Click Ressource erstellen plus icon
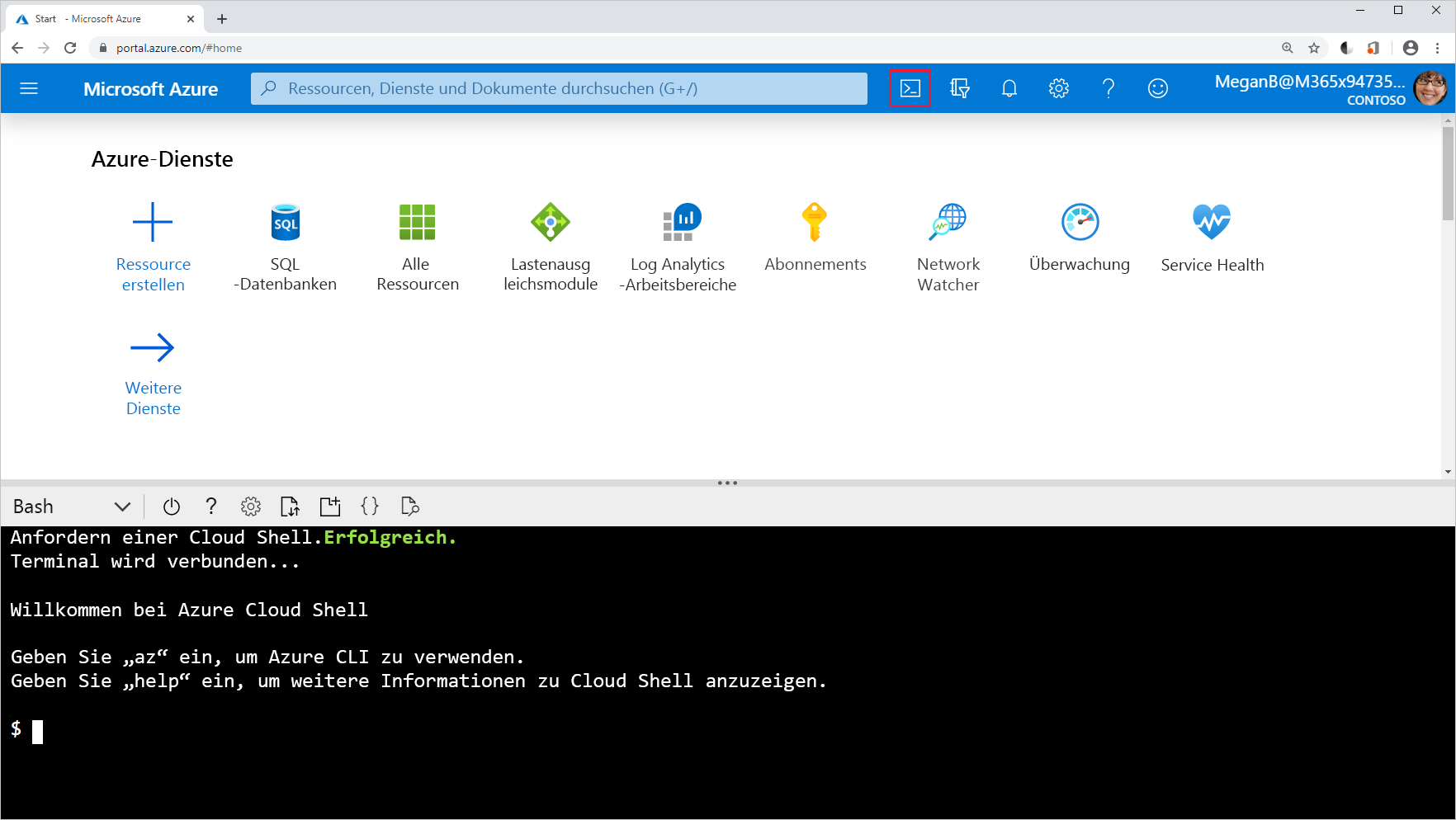Viewport: 1456px width, 820px height. click(153, 222)
